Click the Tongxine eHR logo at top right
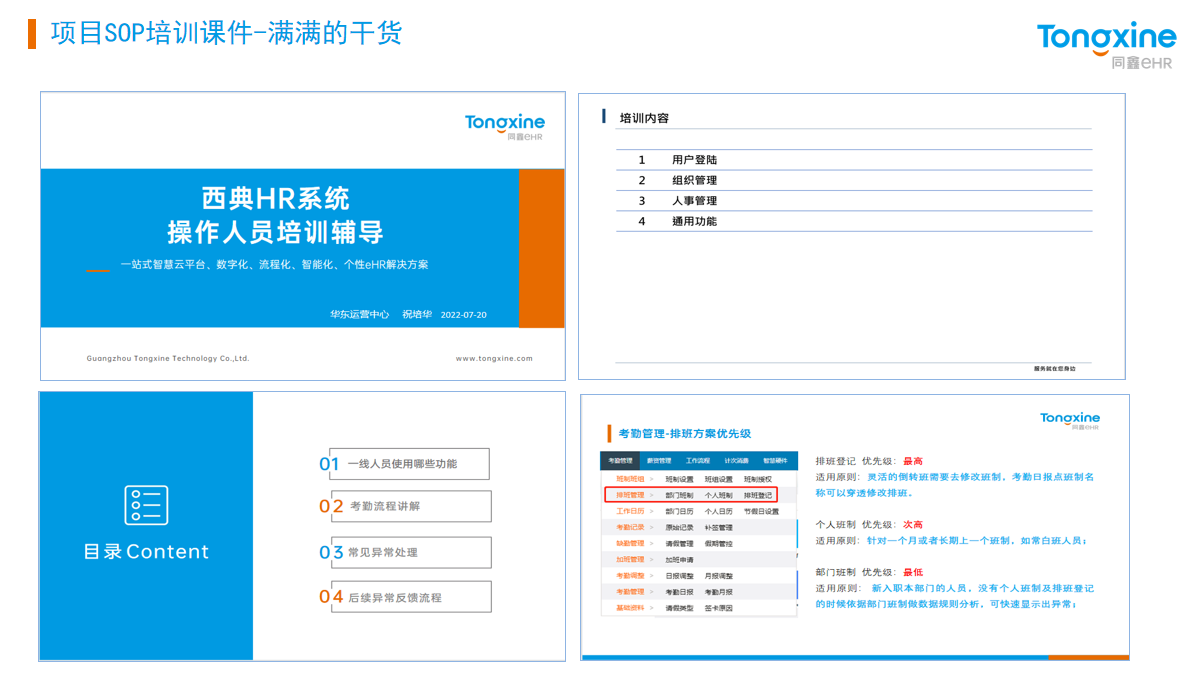The height and width of the screenshot is (675, 1200). pyautogui.click(x=1106, y=45)
